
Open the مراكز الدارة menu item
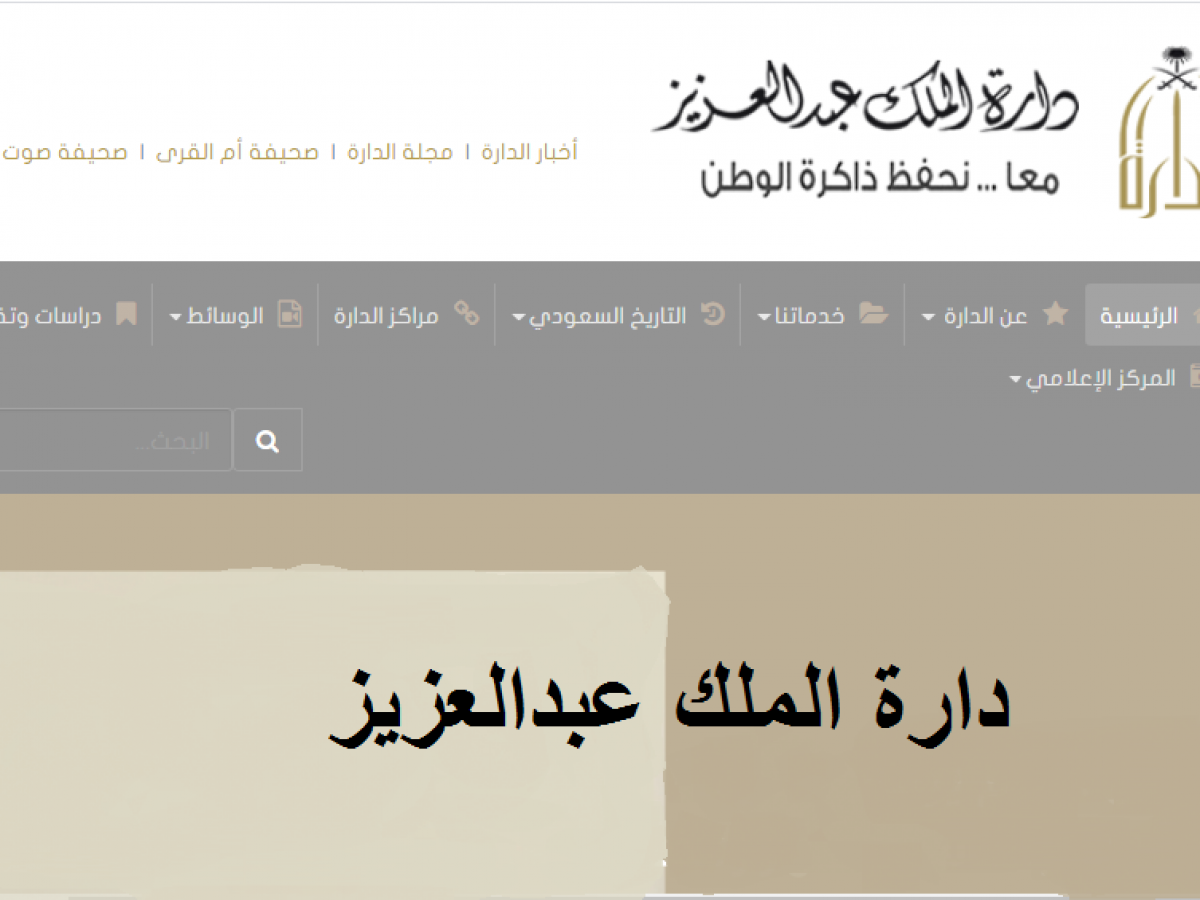click(x=386, y=316)
